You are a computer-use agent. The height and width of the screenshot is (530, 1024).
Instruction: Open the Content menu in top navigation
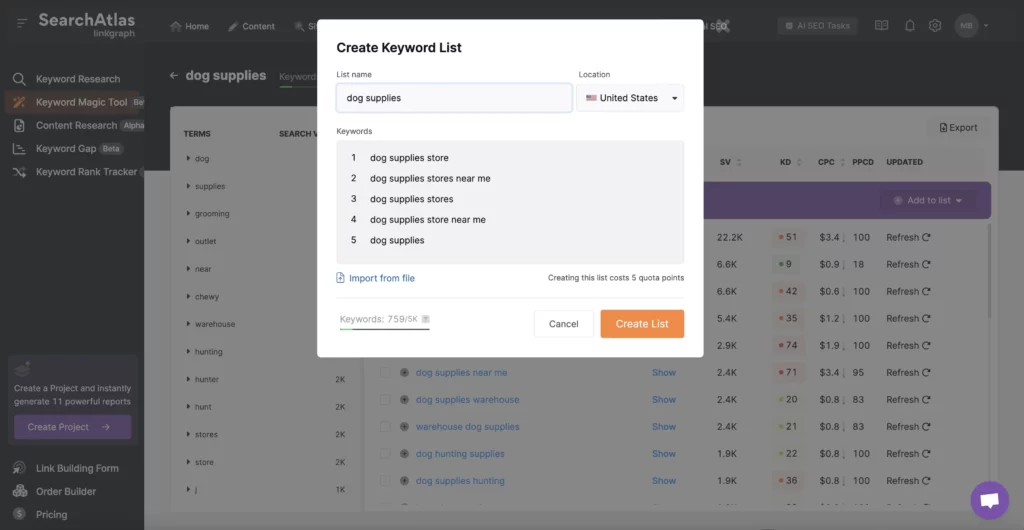251,26
